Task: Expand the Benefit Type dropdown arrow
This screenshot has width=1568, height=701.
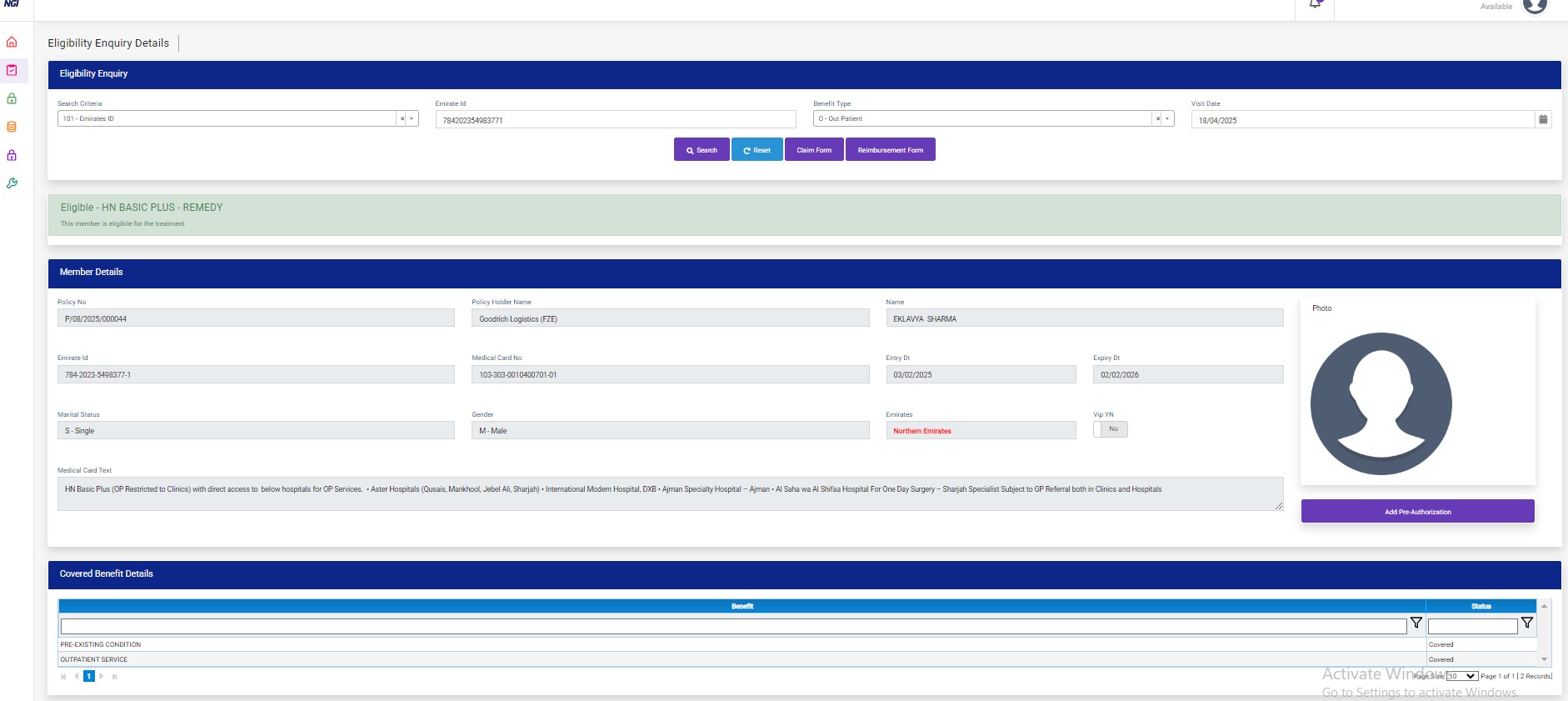Action: click(1167, 119)
